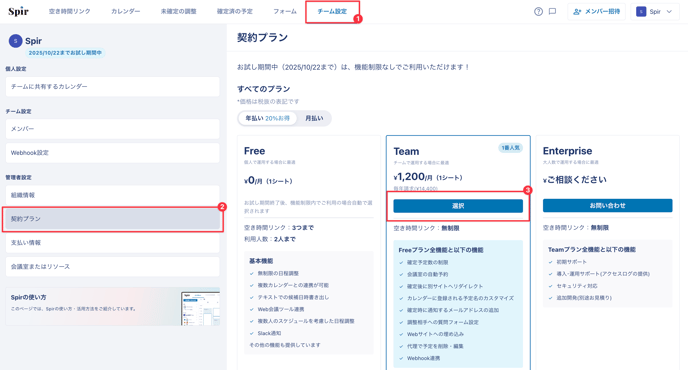Open the chat feedback icon

552,12
